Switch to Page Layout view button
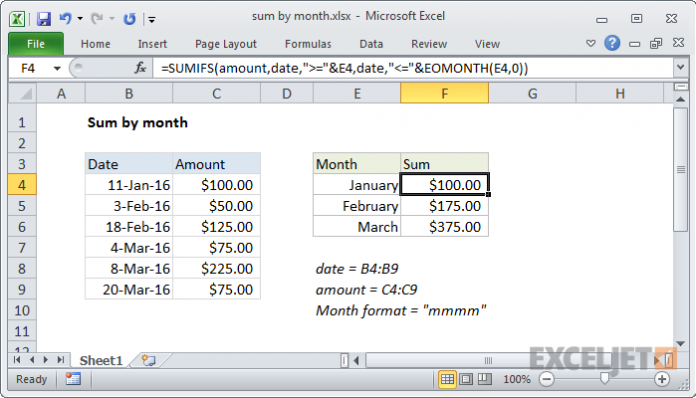 click(466, 379)
